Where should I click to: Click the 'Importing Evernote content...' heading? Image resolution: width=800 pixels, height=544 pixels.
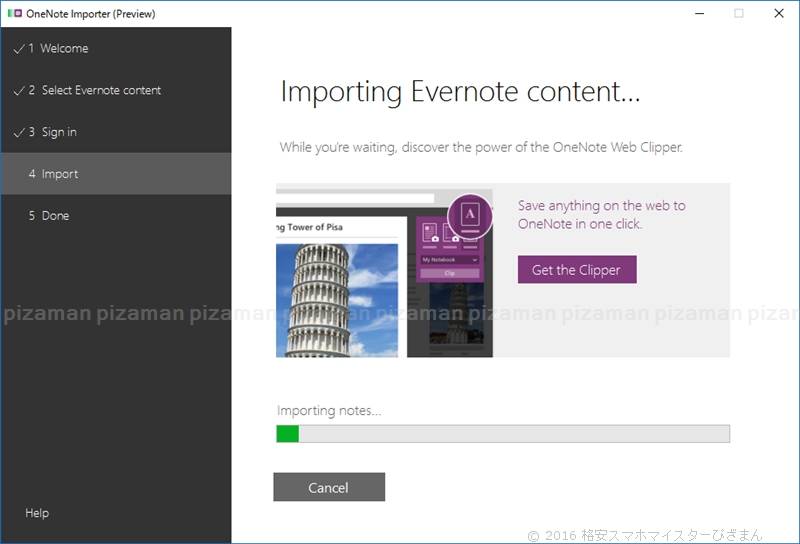(x=460, y=92)
